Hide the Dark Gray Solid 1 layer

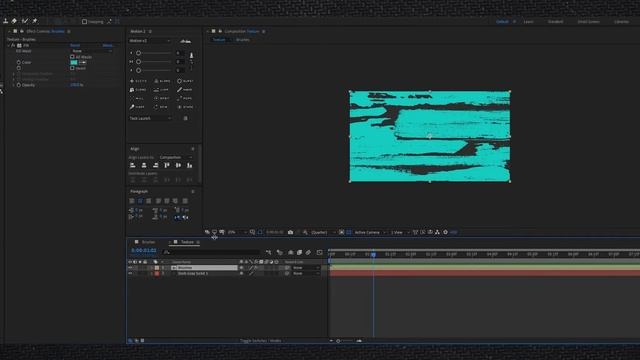click(130, 273)
